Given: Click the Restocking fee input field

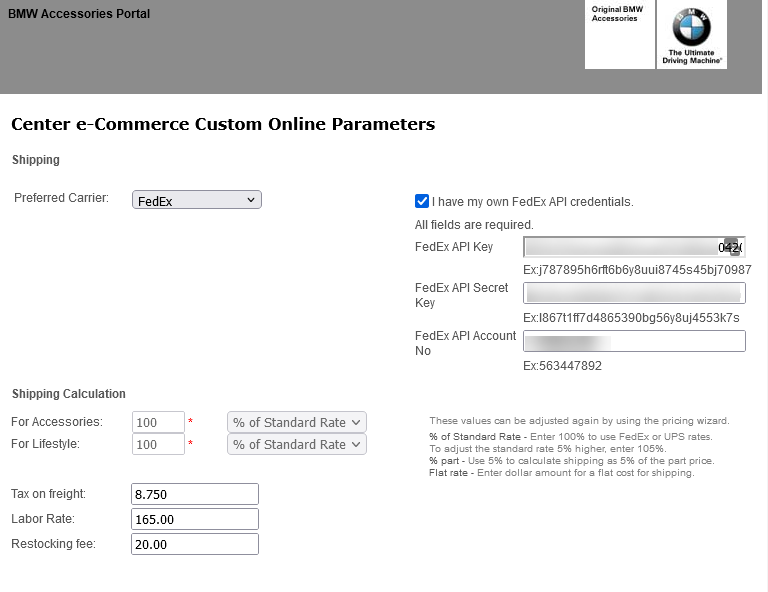Looking at the screenshot, I should pos(195,544).
